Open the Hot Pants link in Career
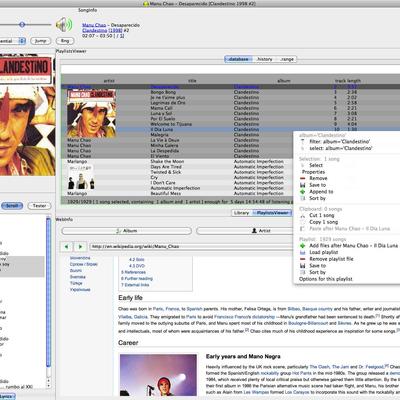The height and width of the screenshot is (400, 400). coord(302,373)
